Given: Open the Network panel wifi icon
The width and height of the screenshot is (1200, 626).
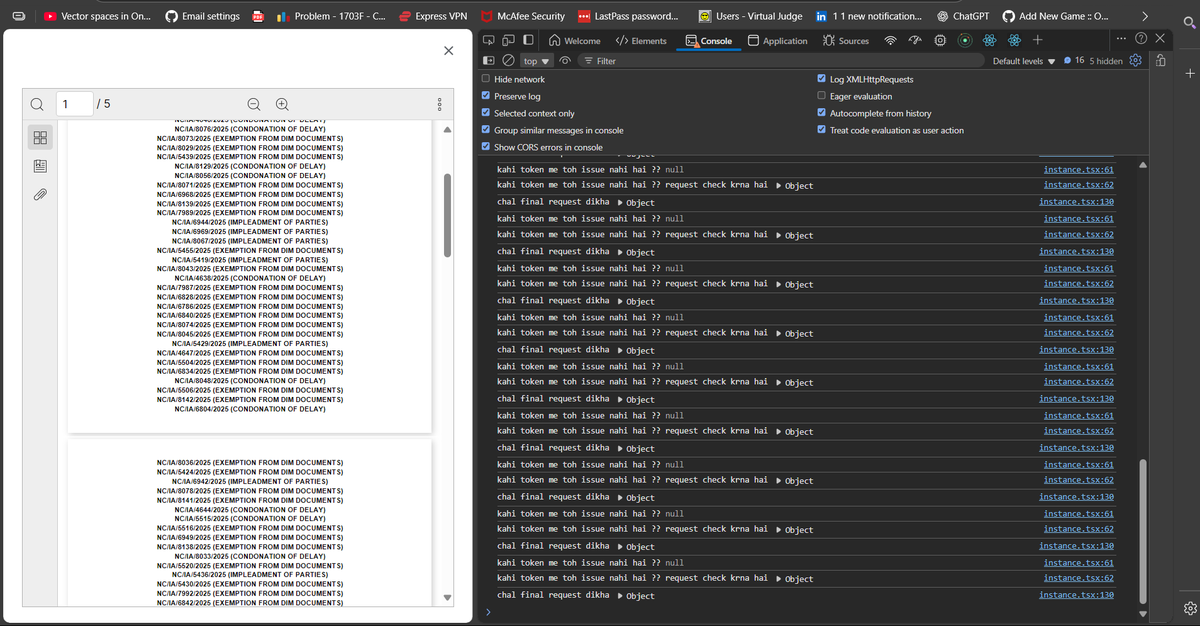Looking at the screenshot, I should pyautogui.click(x=890, y=41).
